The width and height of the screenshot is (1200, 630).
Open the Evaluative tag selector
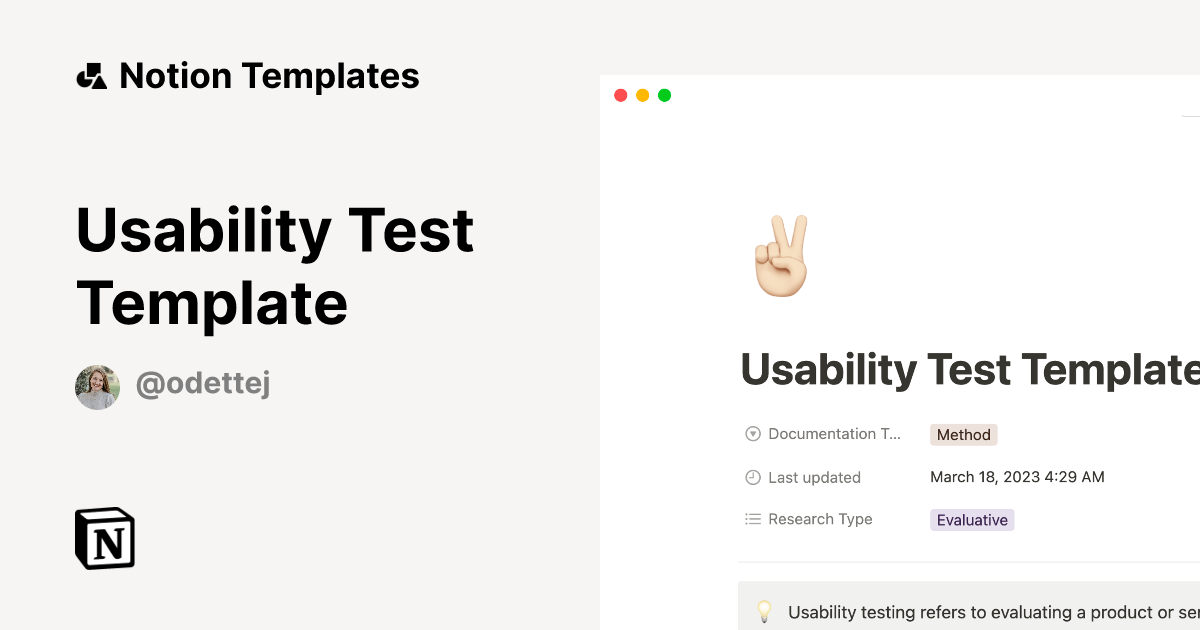pos(972,519)
